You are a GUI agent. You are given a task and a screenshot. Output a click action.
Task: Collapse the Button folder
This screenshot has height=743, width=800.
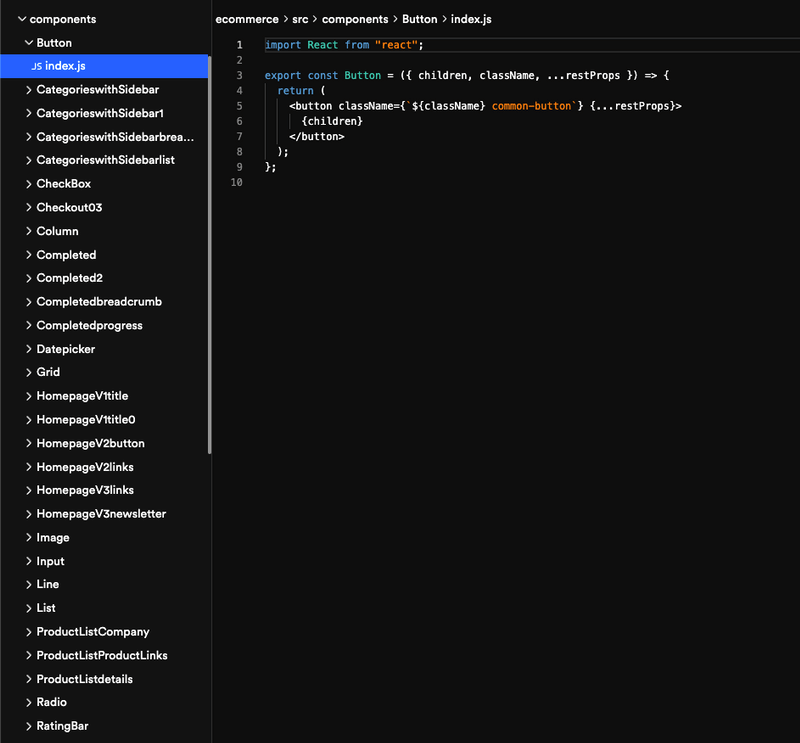(27, 42)
